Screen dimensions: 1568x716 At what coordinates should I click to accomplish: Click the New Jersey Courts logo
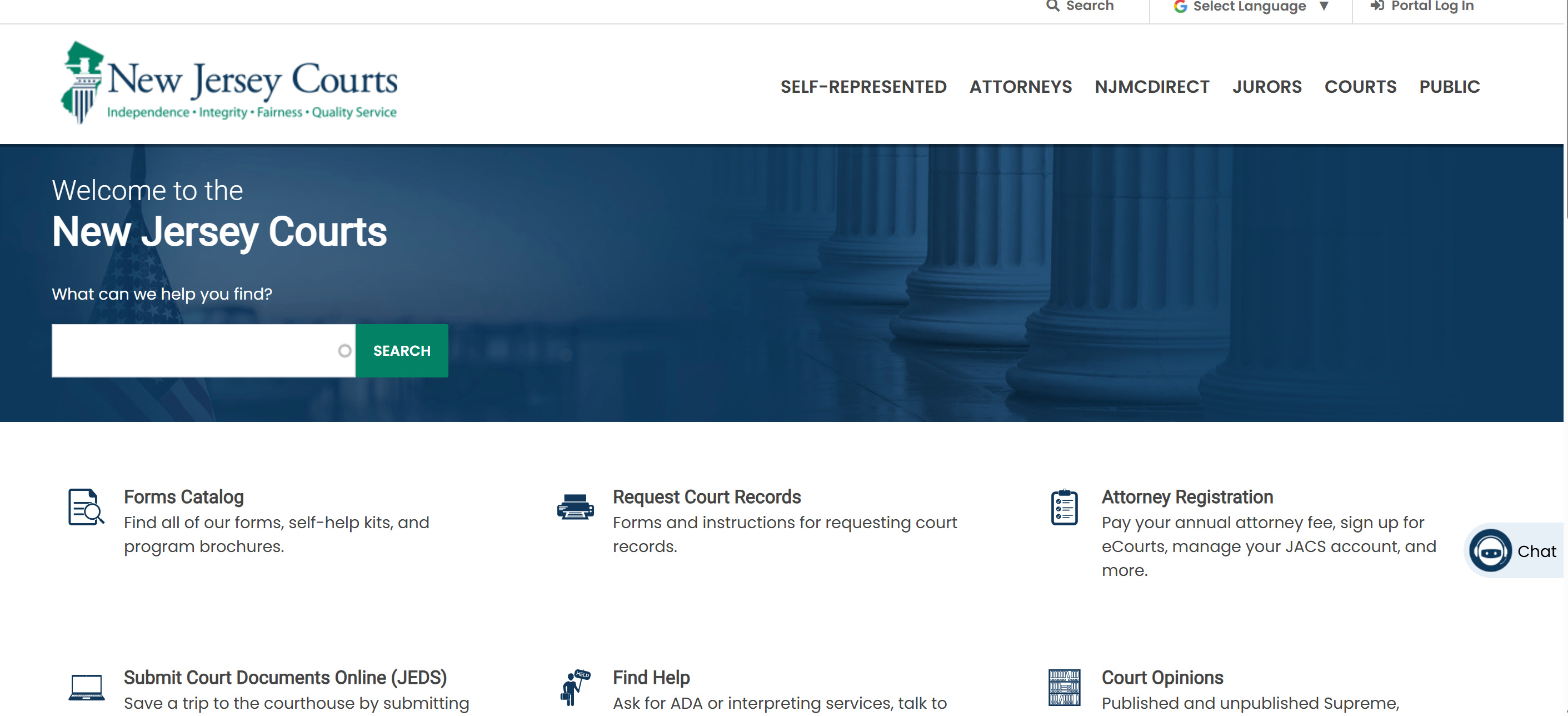(229, 82)
